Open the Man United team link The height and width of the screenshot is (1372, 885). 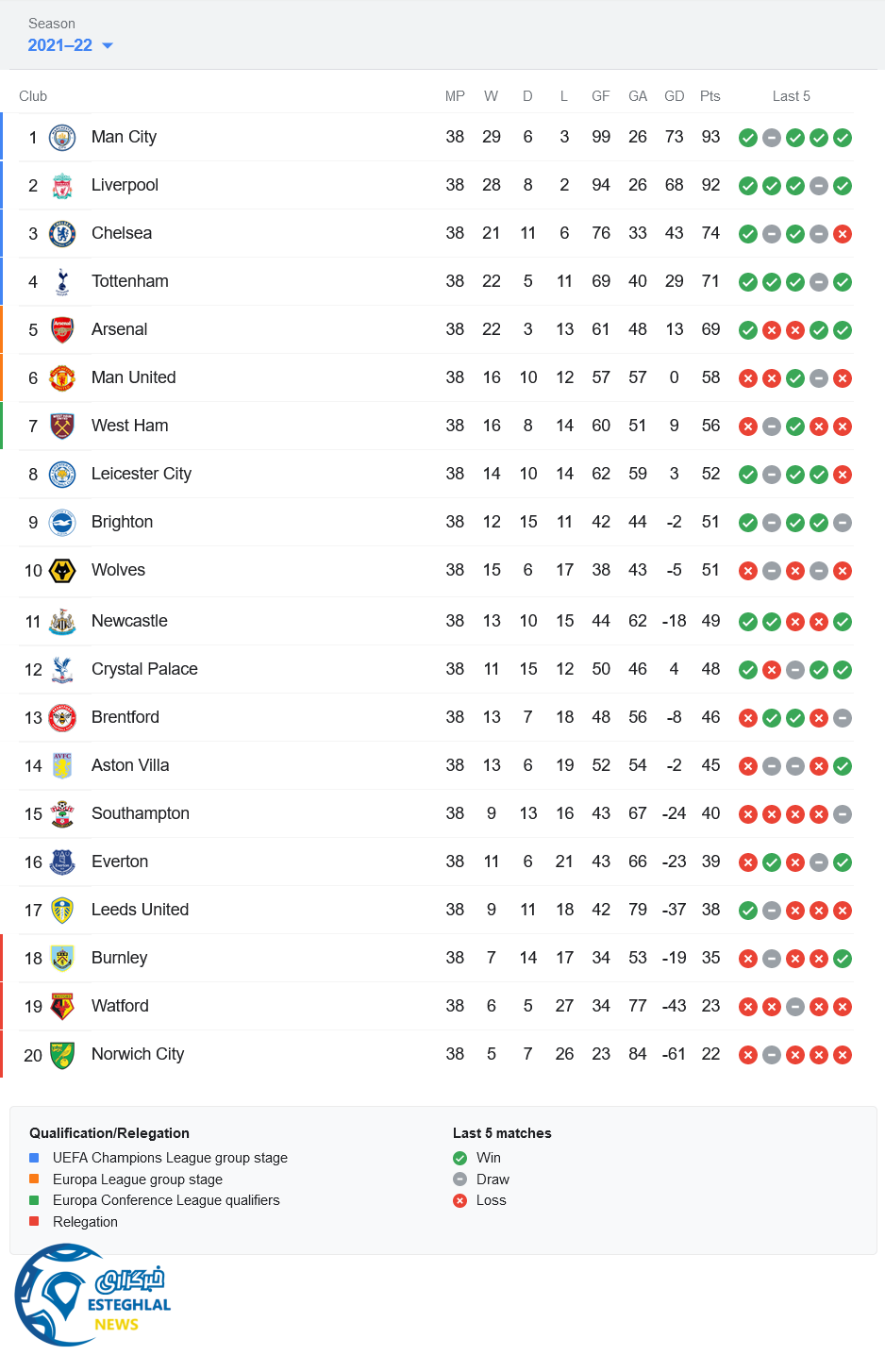(133, 377)
